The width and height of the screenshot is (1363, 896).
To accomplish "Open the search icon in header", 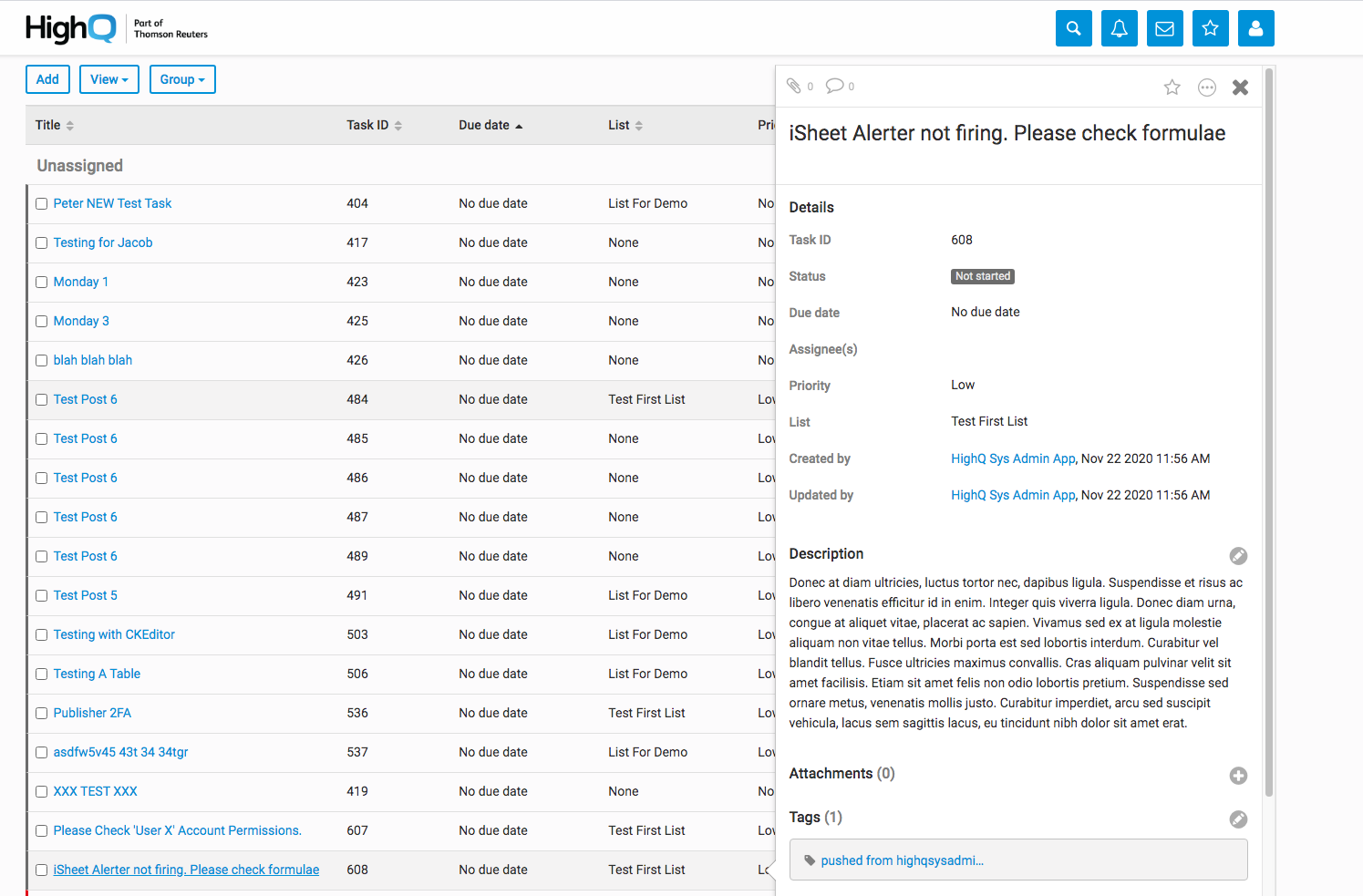I will click(x=1073, y=28).
